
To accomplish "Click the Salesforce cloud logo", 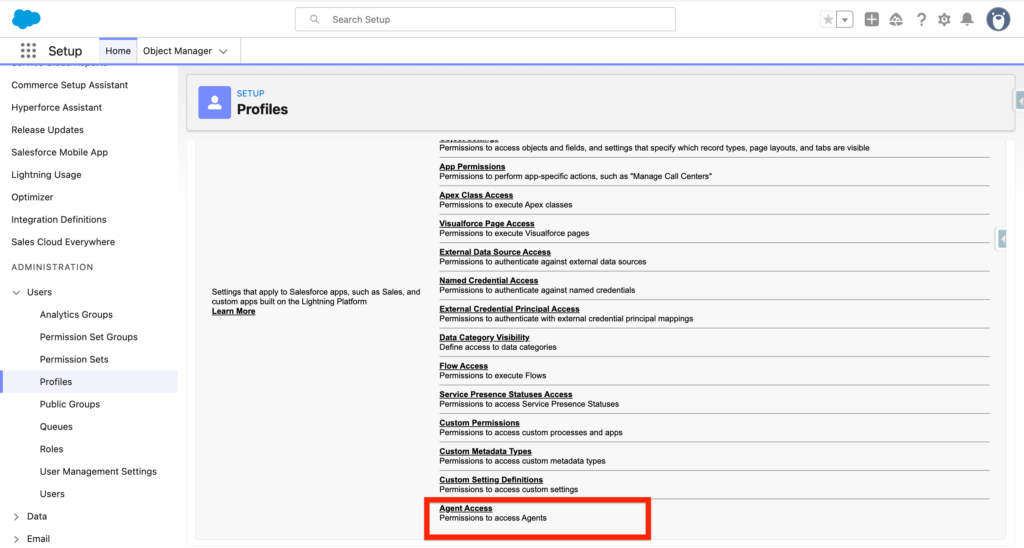I will click(x=26, y=19).
